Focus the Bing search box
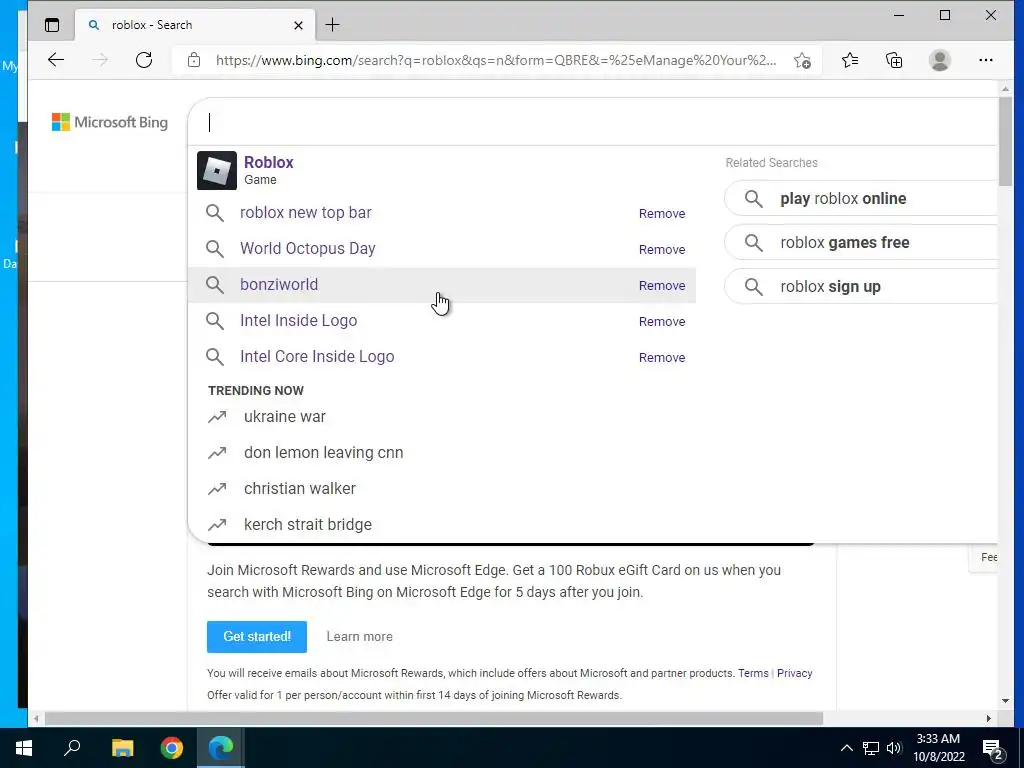Image resolution: width=1024 pixels, height=768 pixels. click(594, 122)
